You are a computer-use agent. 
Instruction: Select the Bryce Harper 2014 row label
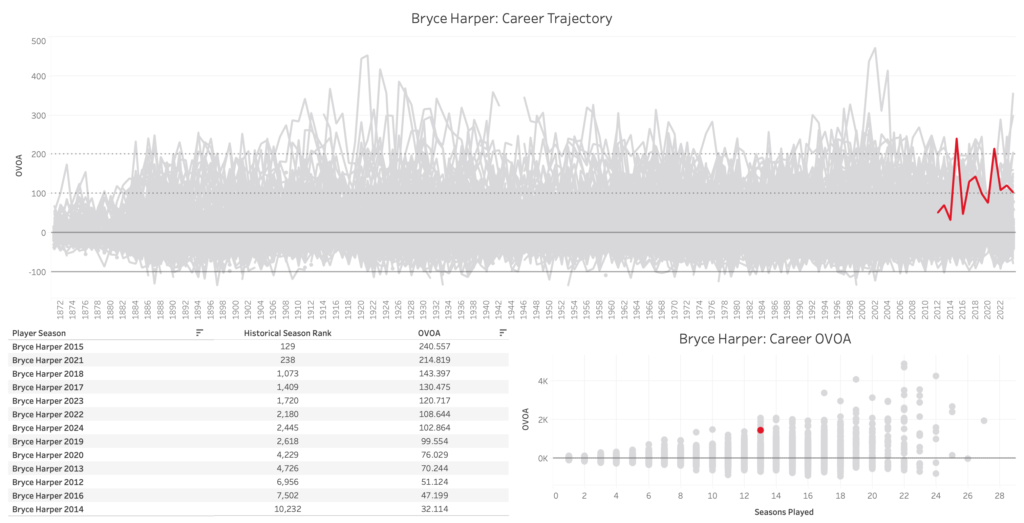tap(48, 509)
